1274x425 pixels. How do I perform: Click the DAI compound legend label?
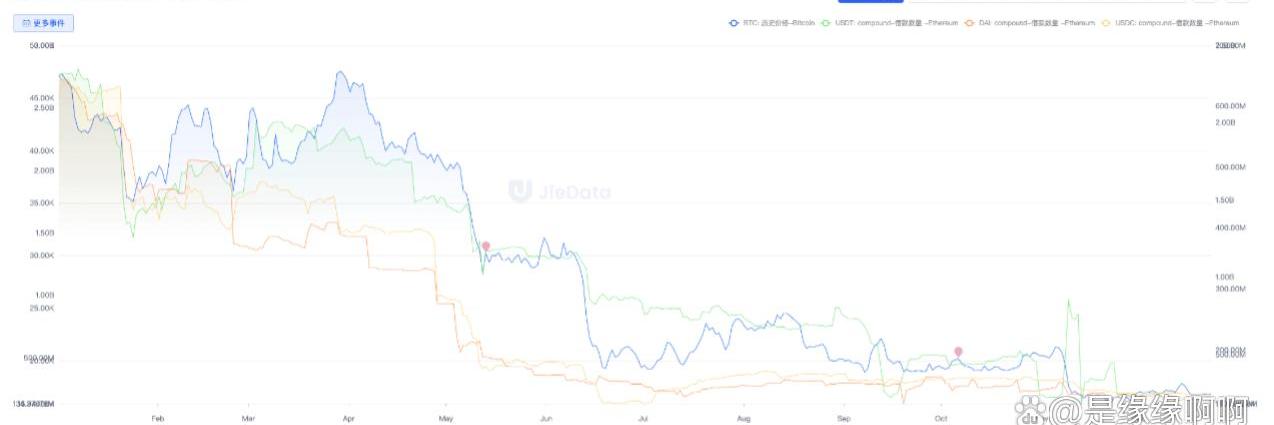1037,22
